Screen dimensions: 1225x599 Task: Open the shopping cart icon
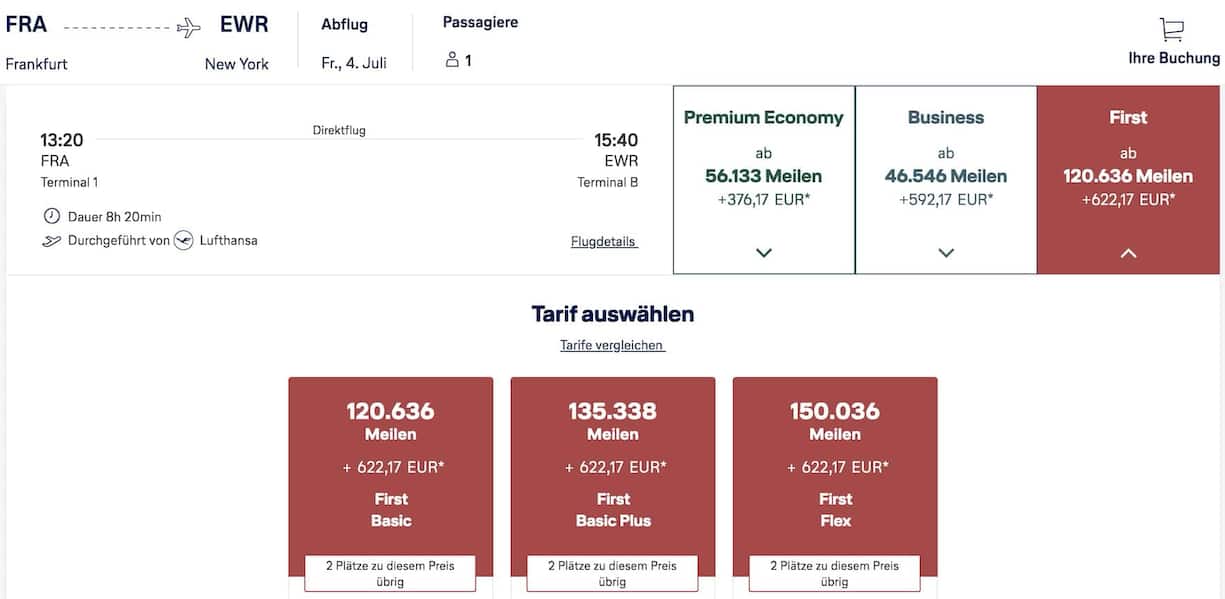click(1172, 29)
